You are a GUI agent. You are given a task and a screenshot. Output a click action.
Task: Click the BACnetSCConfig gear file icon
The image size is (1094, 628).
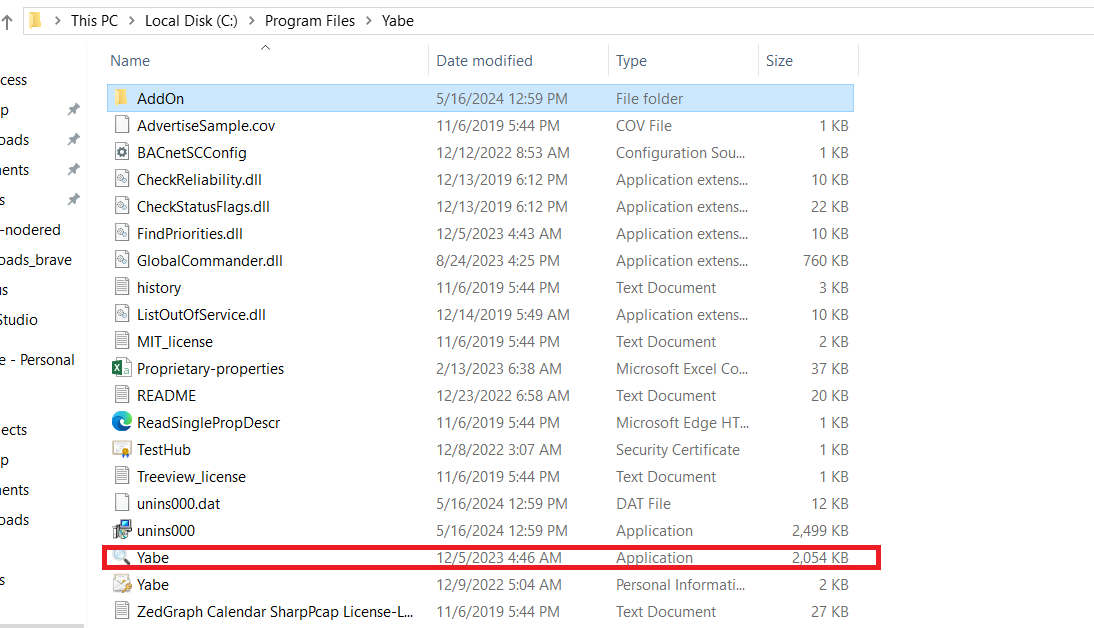[121, 152]
